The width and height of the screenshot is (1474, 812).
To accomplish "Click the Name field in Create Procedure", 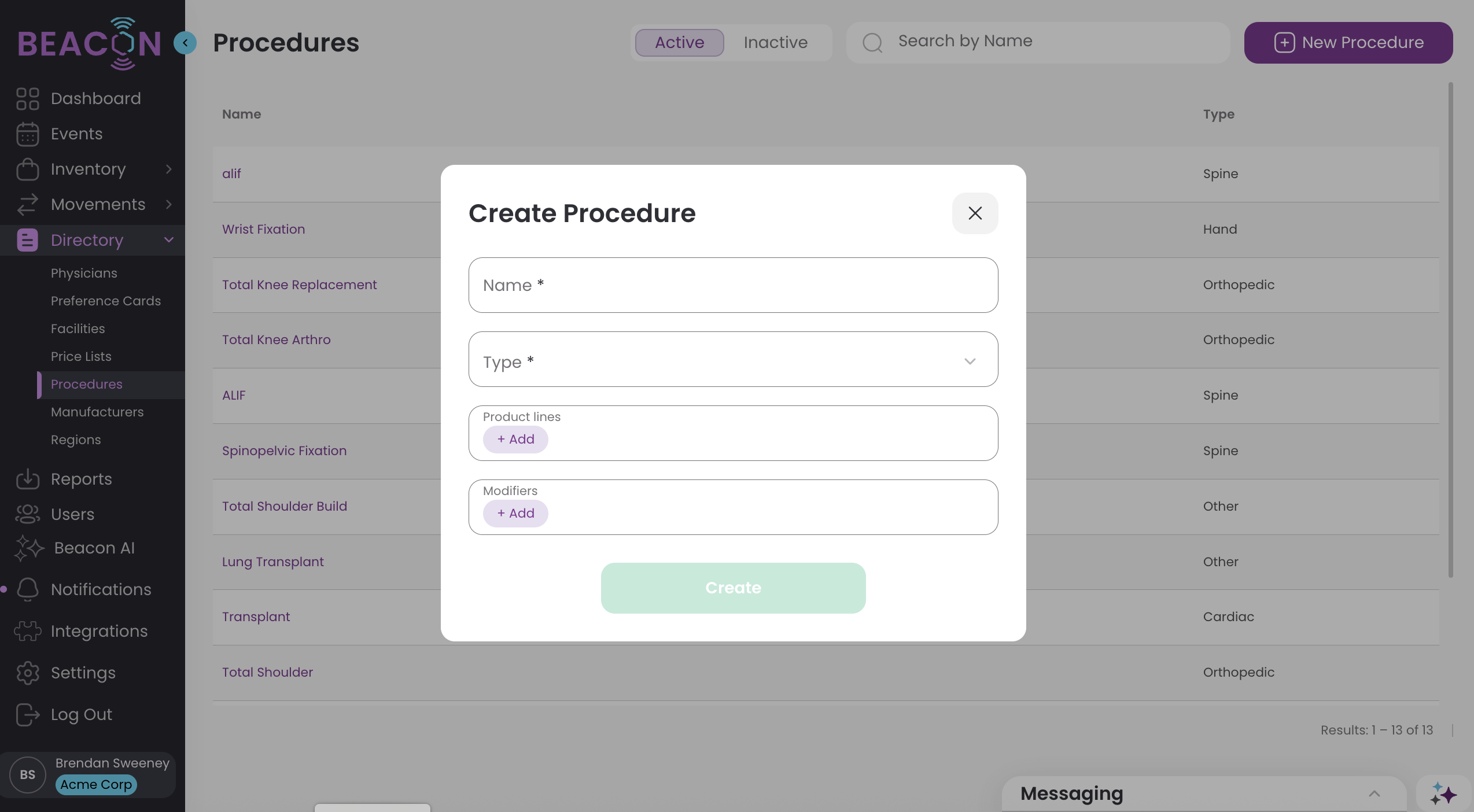I will 733,285.
